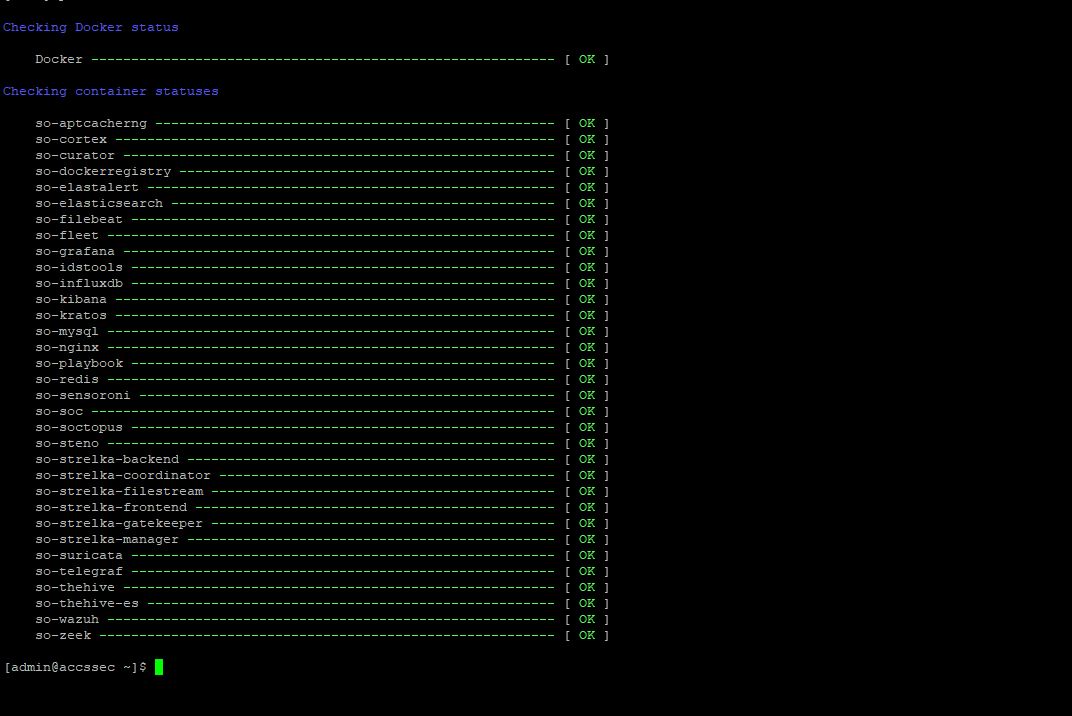Click the OK status for so-elasticsearch
Image resolution: width=1072 pixels, height=716 pixels.
pyautogui.click(x=587, y=204)
